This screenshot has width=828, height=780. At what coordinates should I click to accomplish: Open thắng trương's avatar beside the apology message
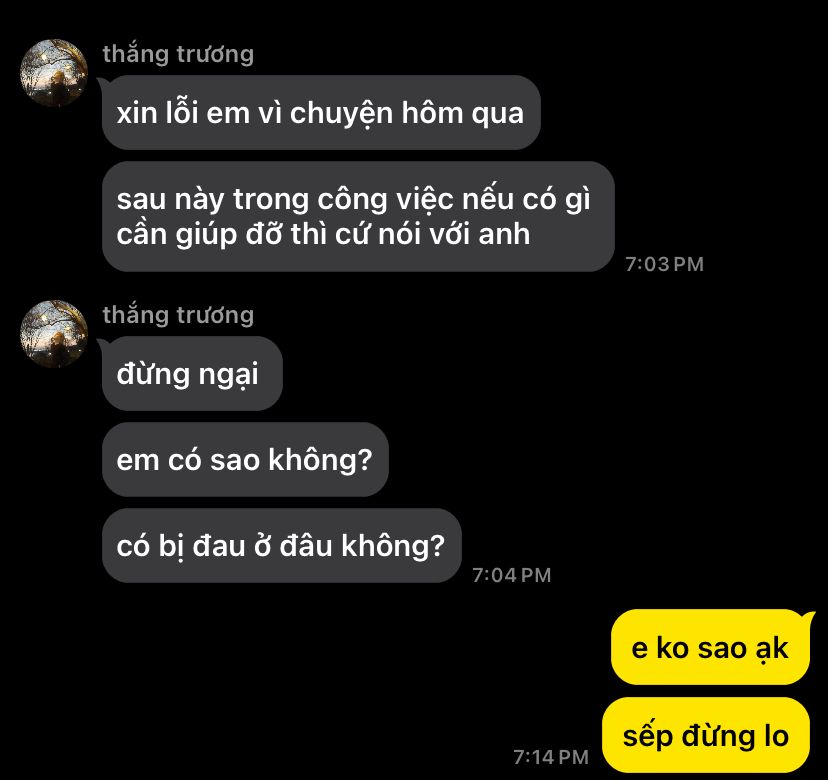coord(54,72)
